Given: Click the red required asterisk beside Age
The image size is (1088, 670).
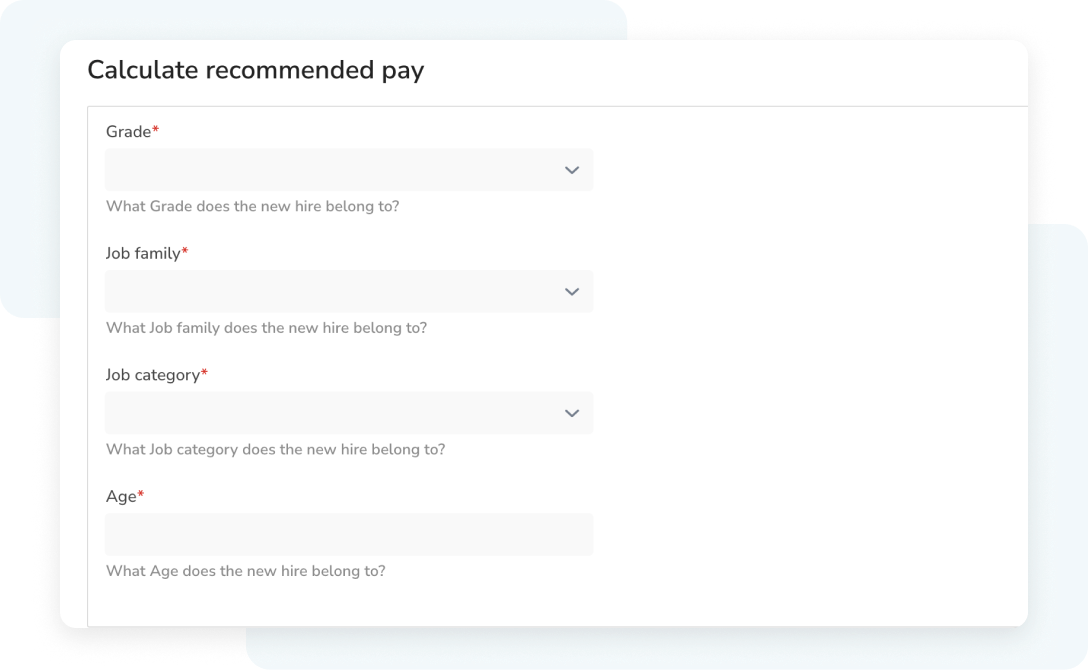Looking at the screenshot, I should point(140,494).
